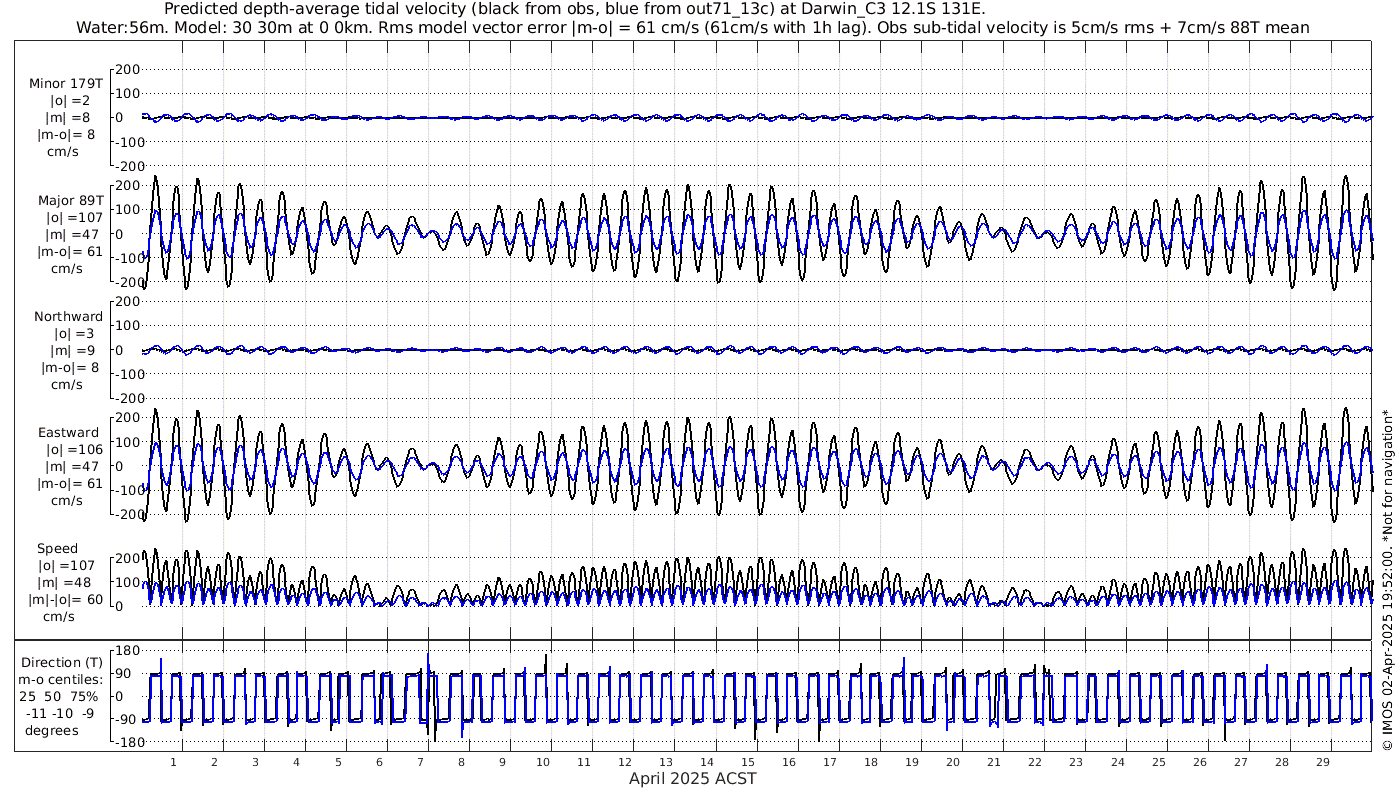
Task: Click day 15 on the date axis
Action: point(748,762)
